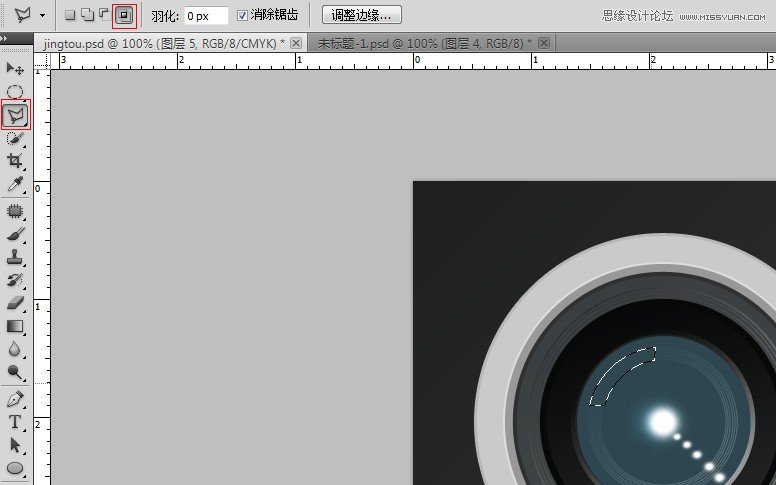The width and height of the screenshot is (776, 485).
Task: Select the Blur tool
Action: pos(15,349)
